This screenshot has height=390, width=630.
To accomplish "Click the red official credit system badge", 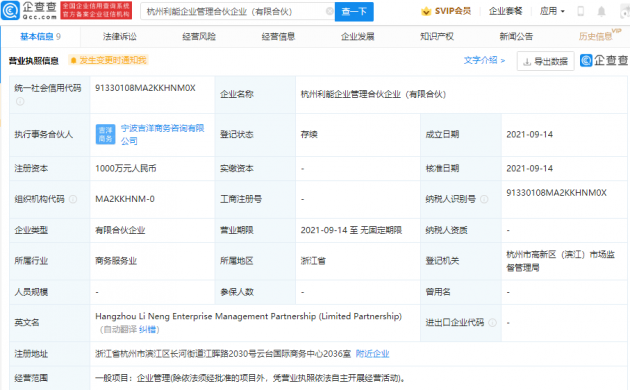I will point(96,10).
